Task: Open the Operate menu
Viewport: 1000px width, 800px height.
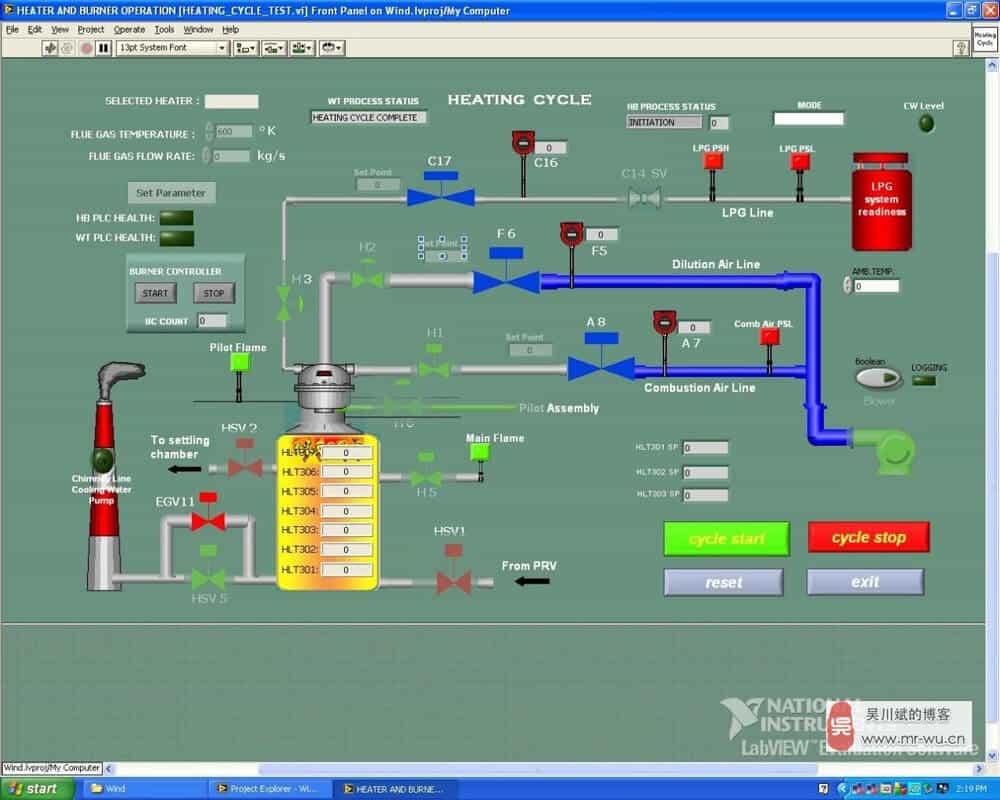Action: coord(129,29)
